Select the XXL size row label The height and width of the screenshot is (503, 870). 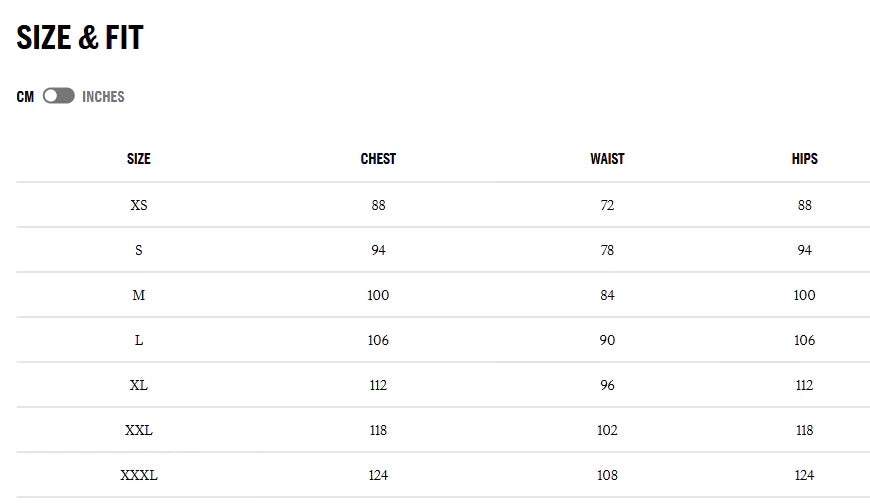point(139,430)
